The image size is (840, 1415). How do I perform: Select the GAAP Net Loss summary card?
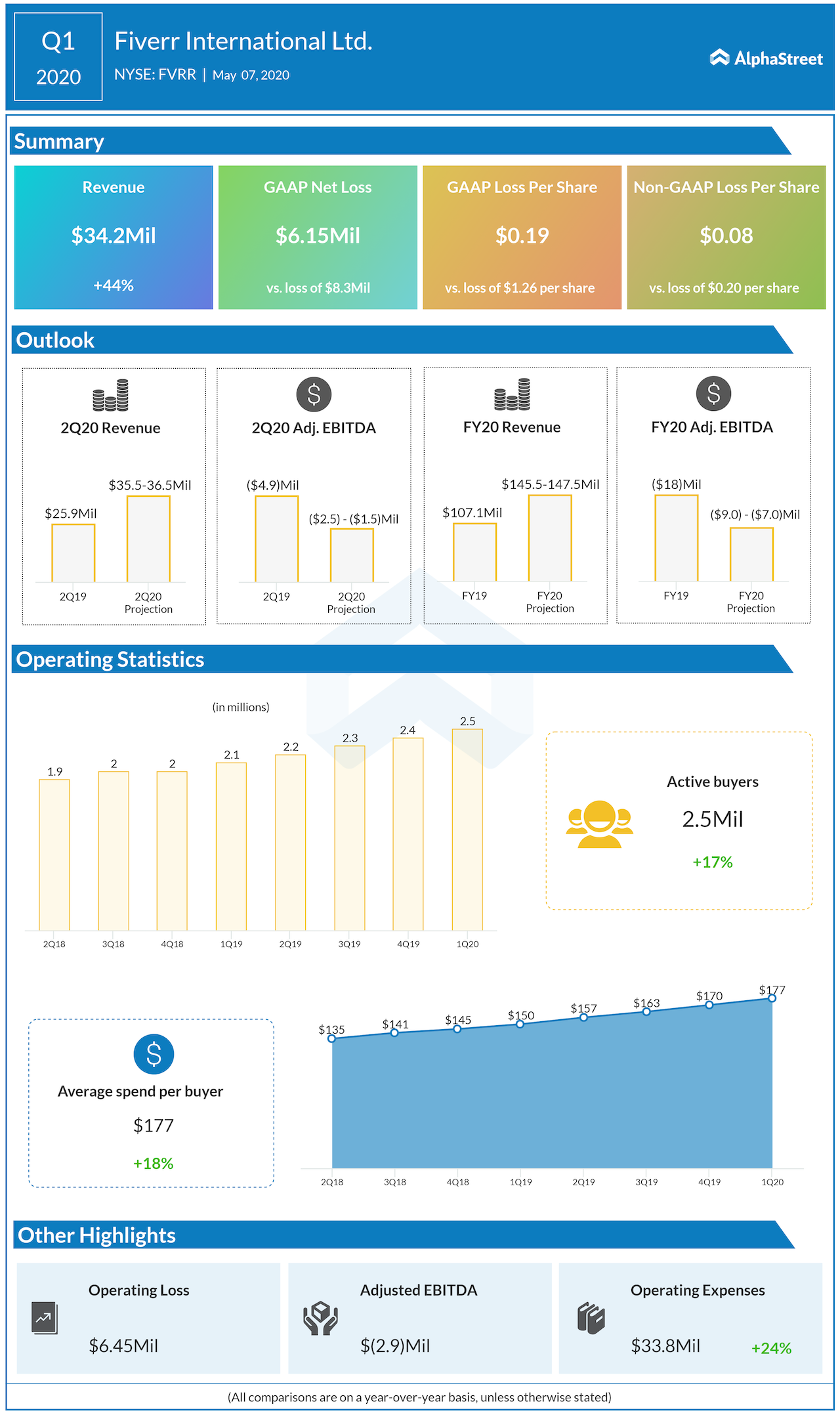point(318,237)
